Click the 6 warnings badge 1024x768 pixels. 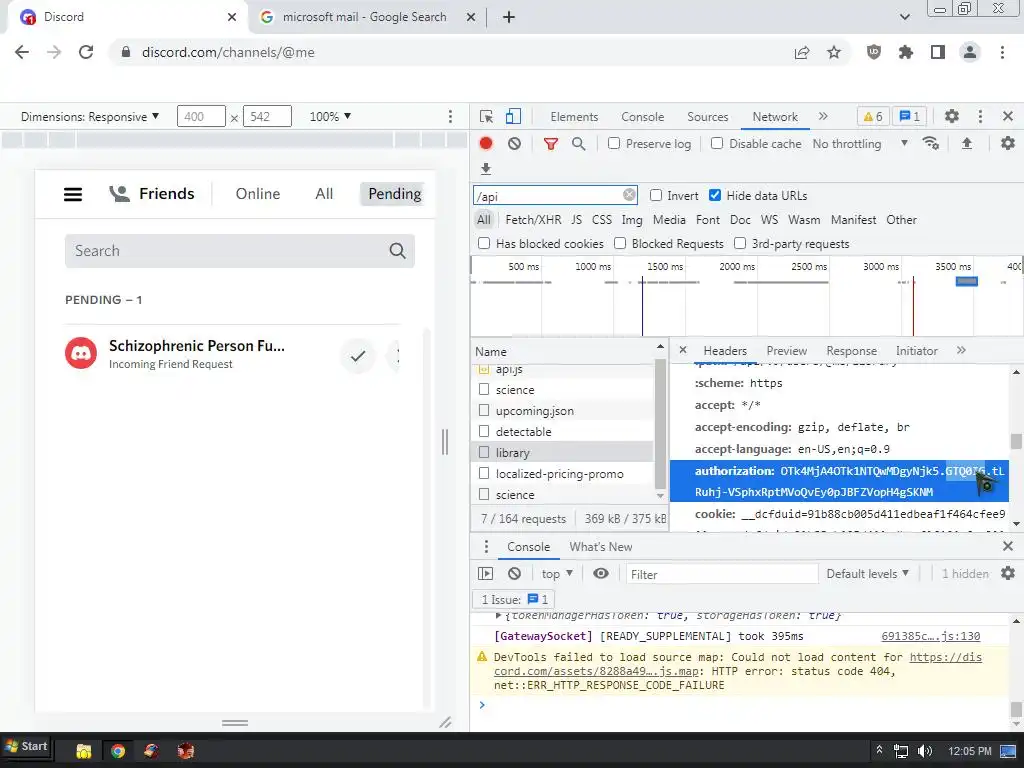[873, 116]
